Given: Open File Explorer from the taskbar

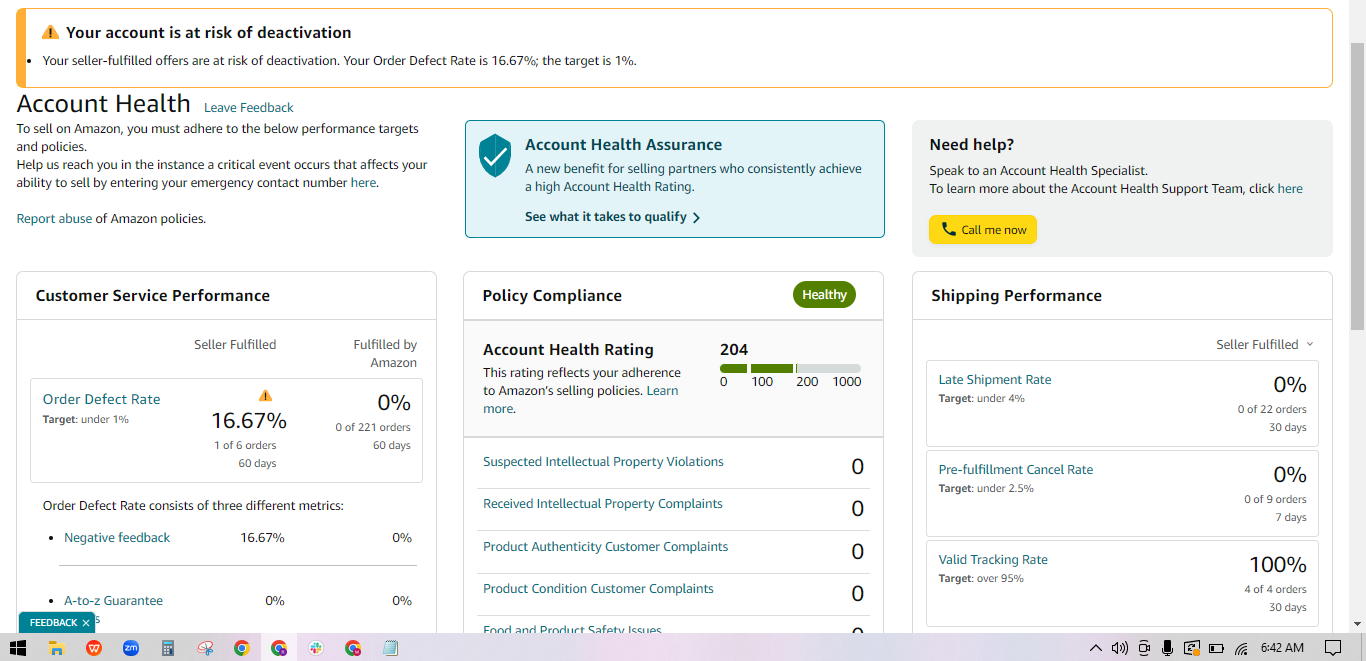Looking at the screenshot, I should pyautogui.click(x=57, y=648).
